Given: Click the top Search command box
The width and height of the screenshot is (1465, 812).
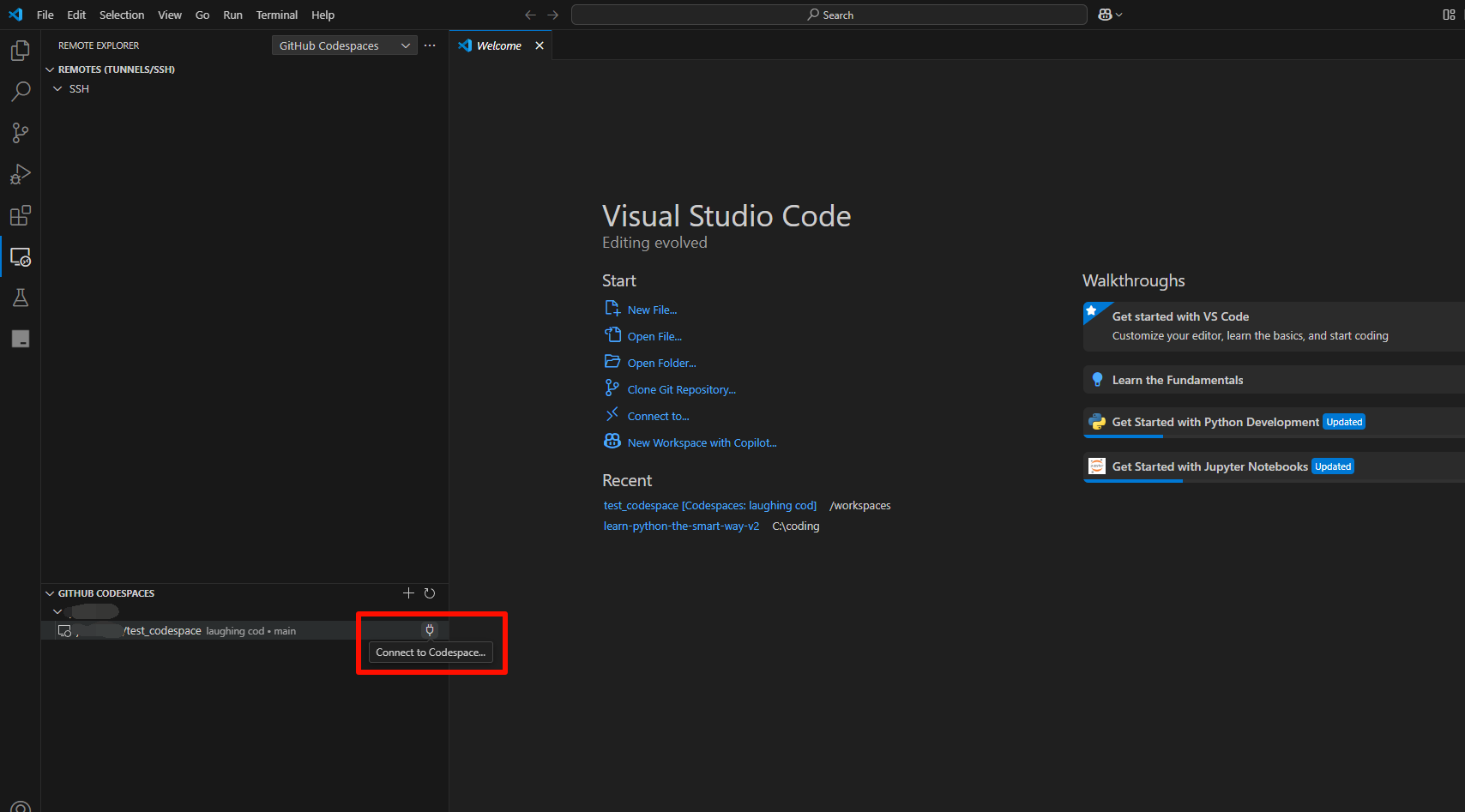Looking at the screenshot, I should click(x=829, y=15).
